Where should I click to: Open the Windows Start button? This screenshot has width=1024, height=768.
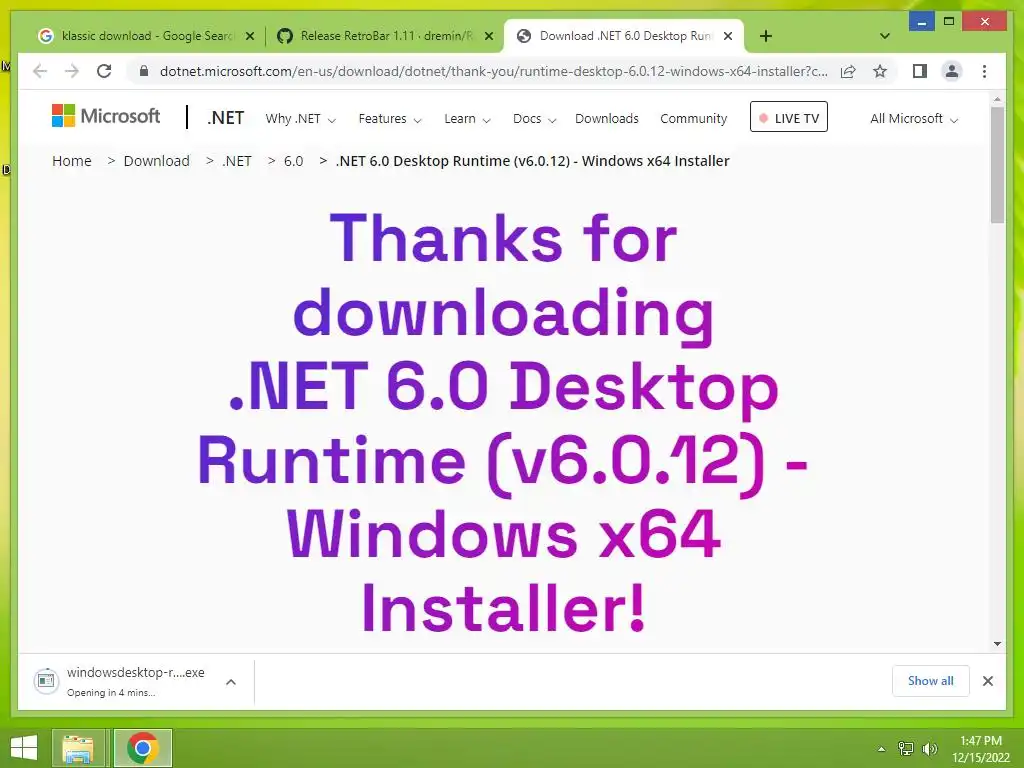(x=24, y=748)
